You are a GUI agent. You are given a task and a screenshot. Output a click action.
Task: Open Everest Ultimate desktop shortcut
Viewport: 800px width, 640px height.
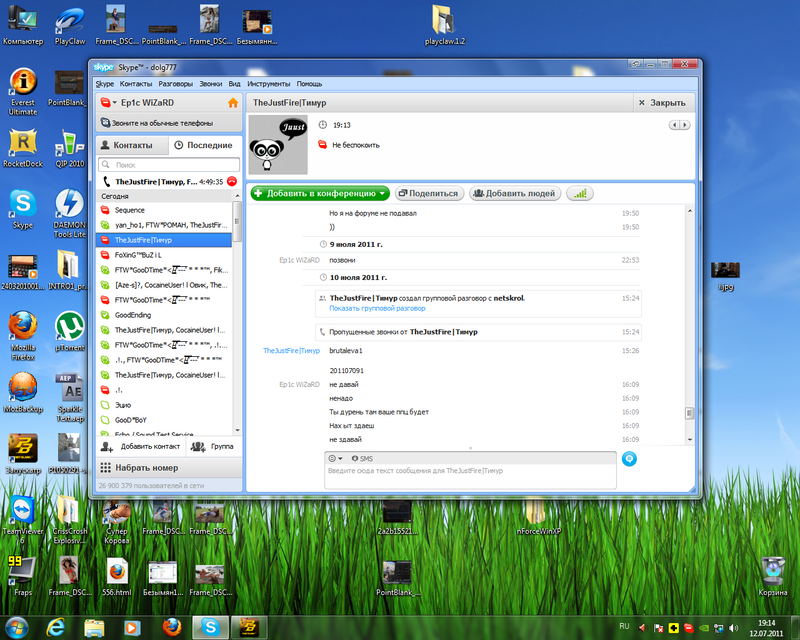[x=23, y=91]
